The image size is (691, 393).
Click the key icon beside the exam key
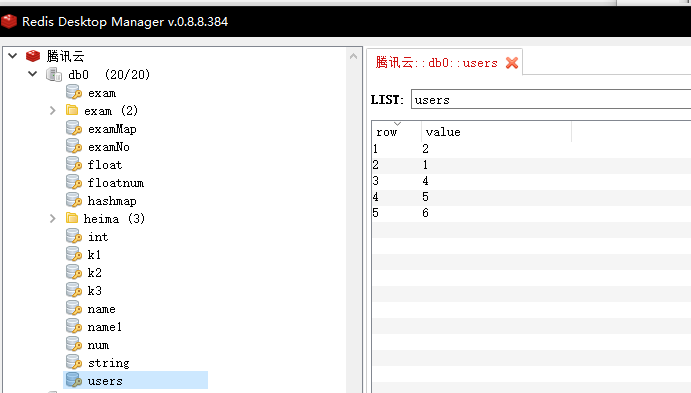tap(74, 93)
